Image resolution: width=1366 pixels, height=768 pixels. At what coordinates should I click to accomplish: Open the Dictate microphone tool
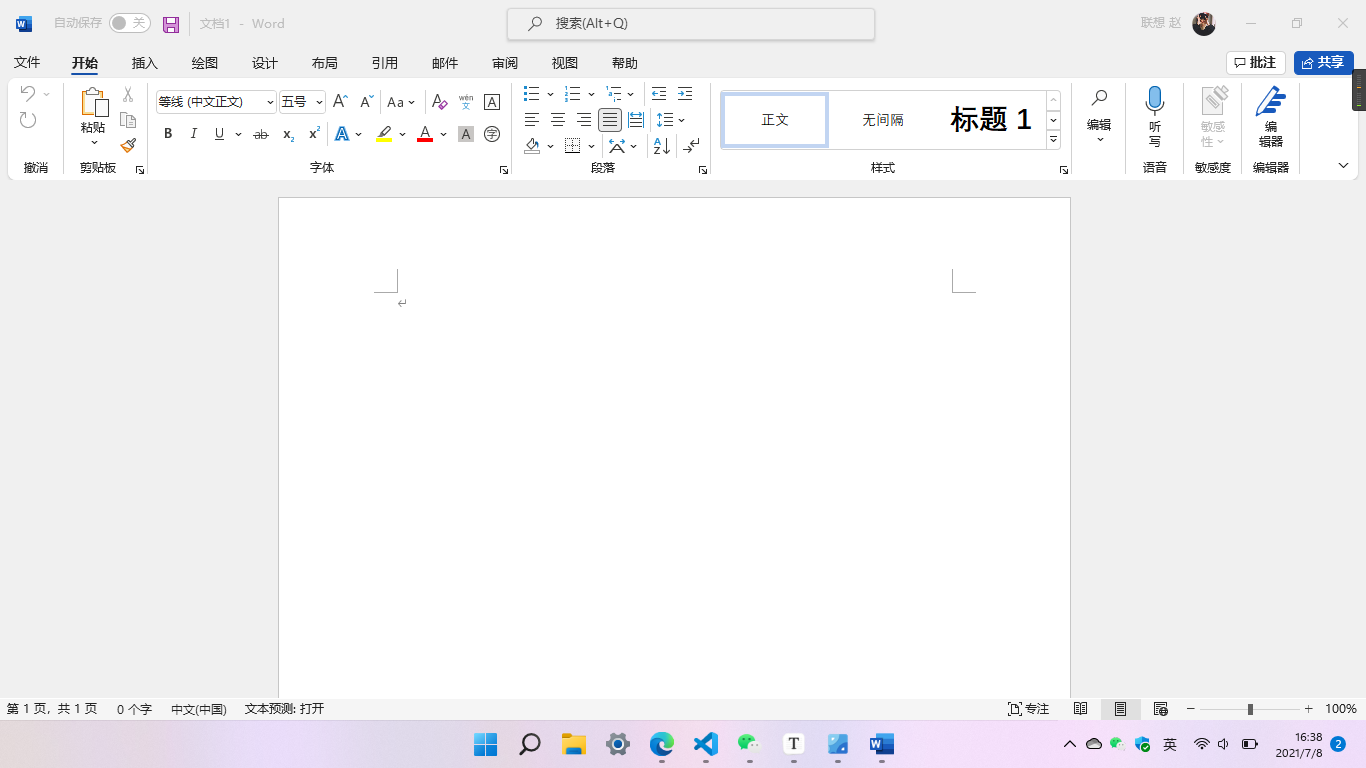(1155, 116)
